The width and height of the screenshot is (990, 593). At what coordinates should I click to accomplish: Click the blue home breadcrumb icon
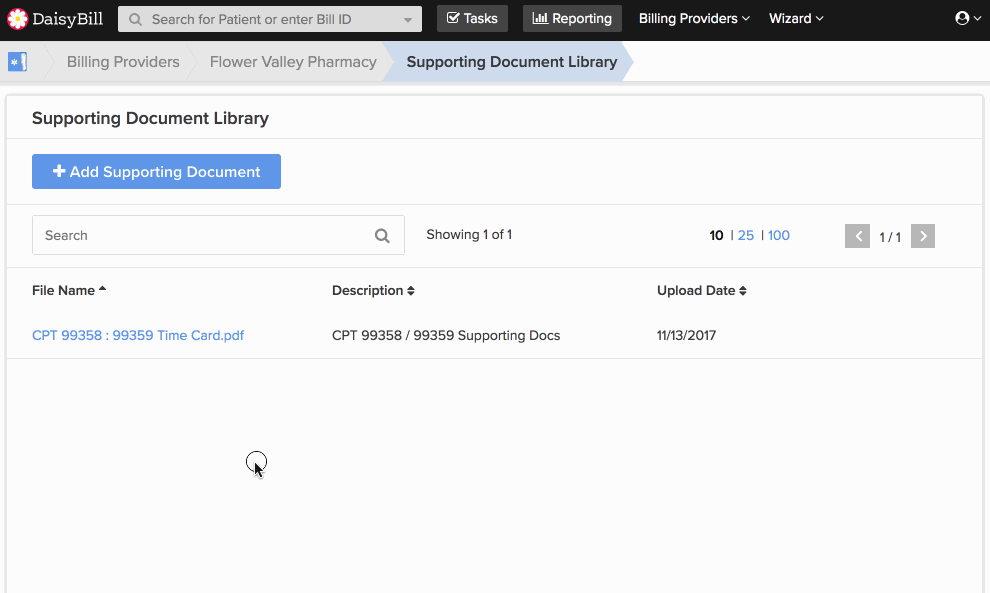pos(17,62)
